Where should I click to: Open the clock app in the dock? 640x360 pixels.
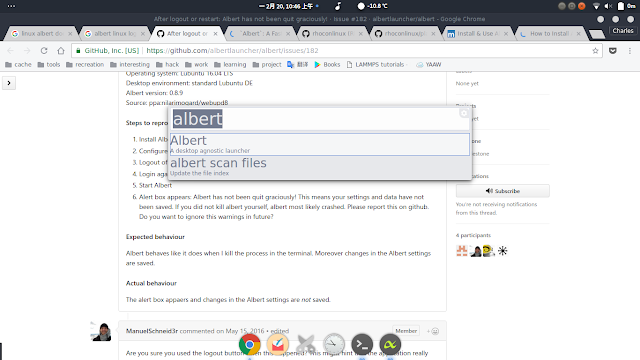point(334,344)
